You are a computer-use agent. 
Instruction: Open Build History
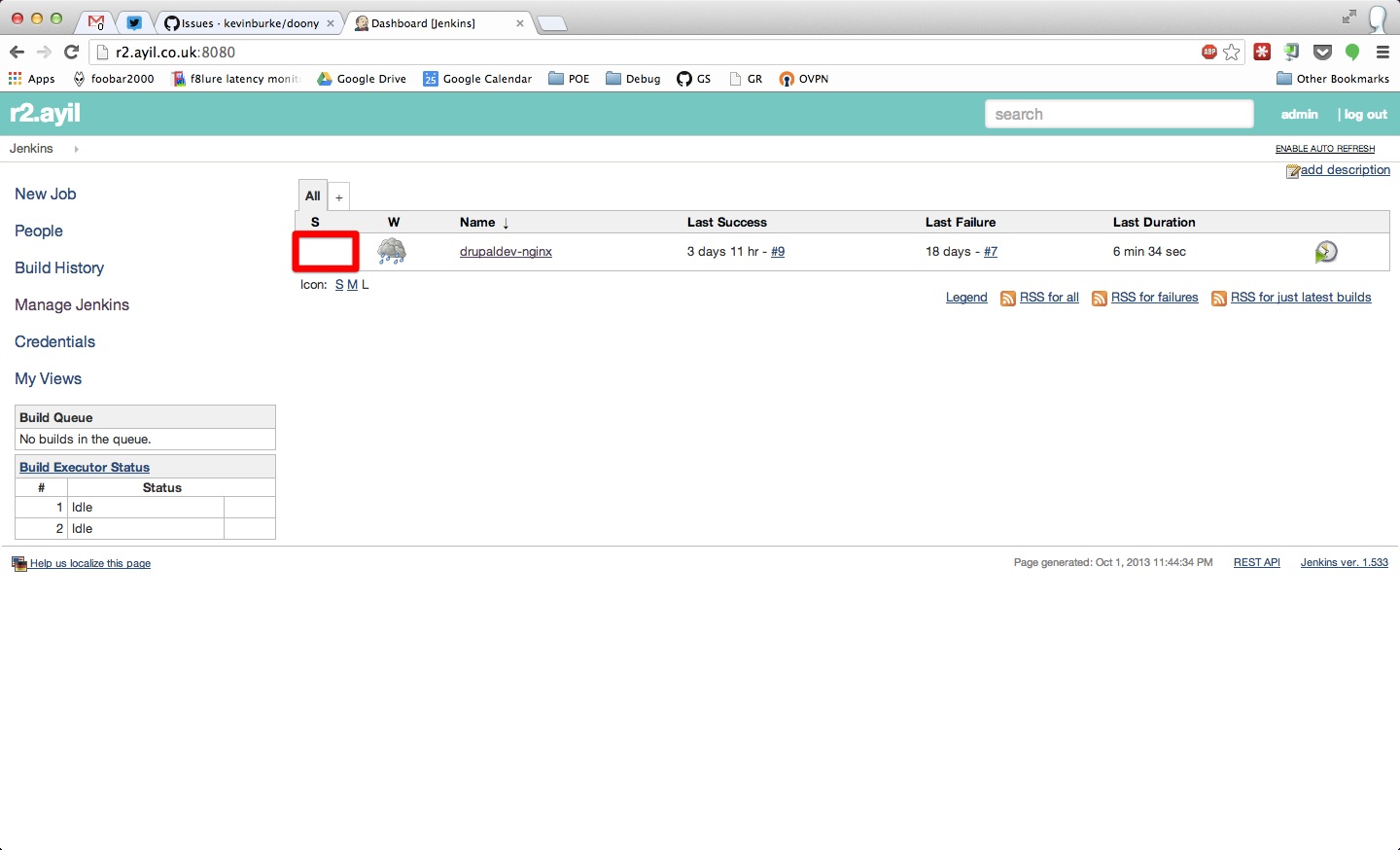pos(59,268)
